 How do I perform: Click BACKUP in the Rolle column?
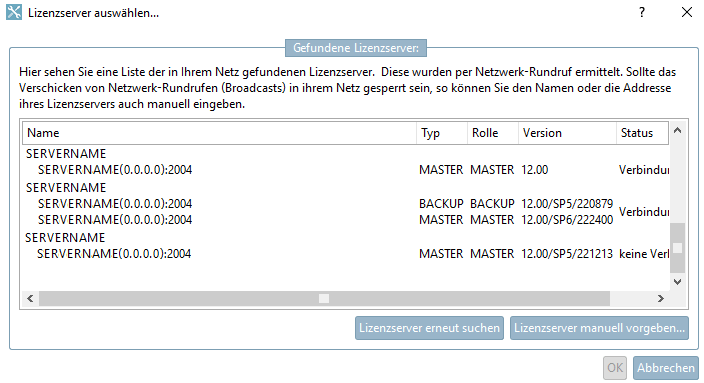492,203
